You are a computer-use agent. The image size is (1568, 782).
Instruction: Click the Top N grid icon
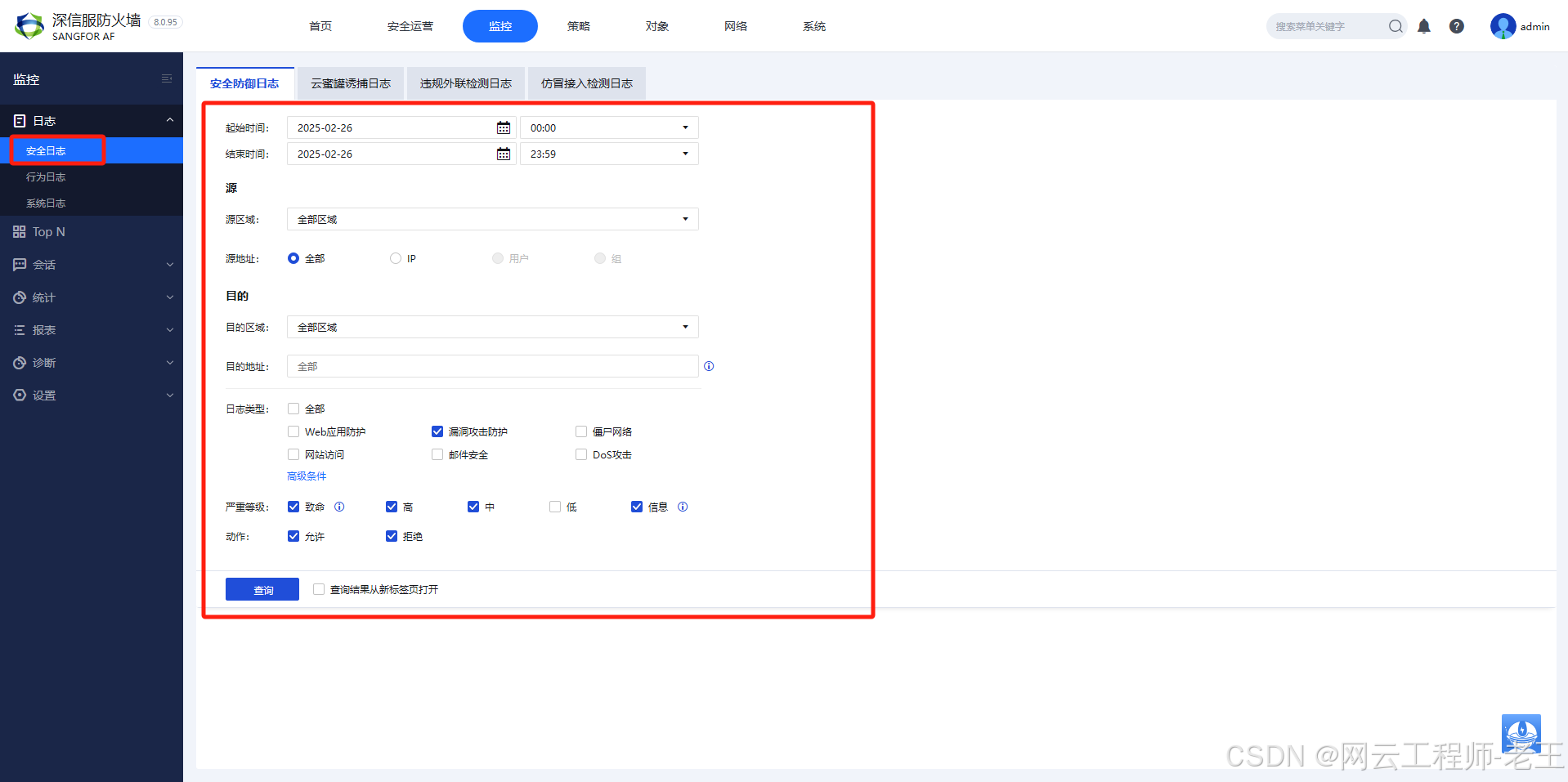20,231
